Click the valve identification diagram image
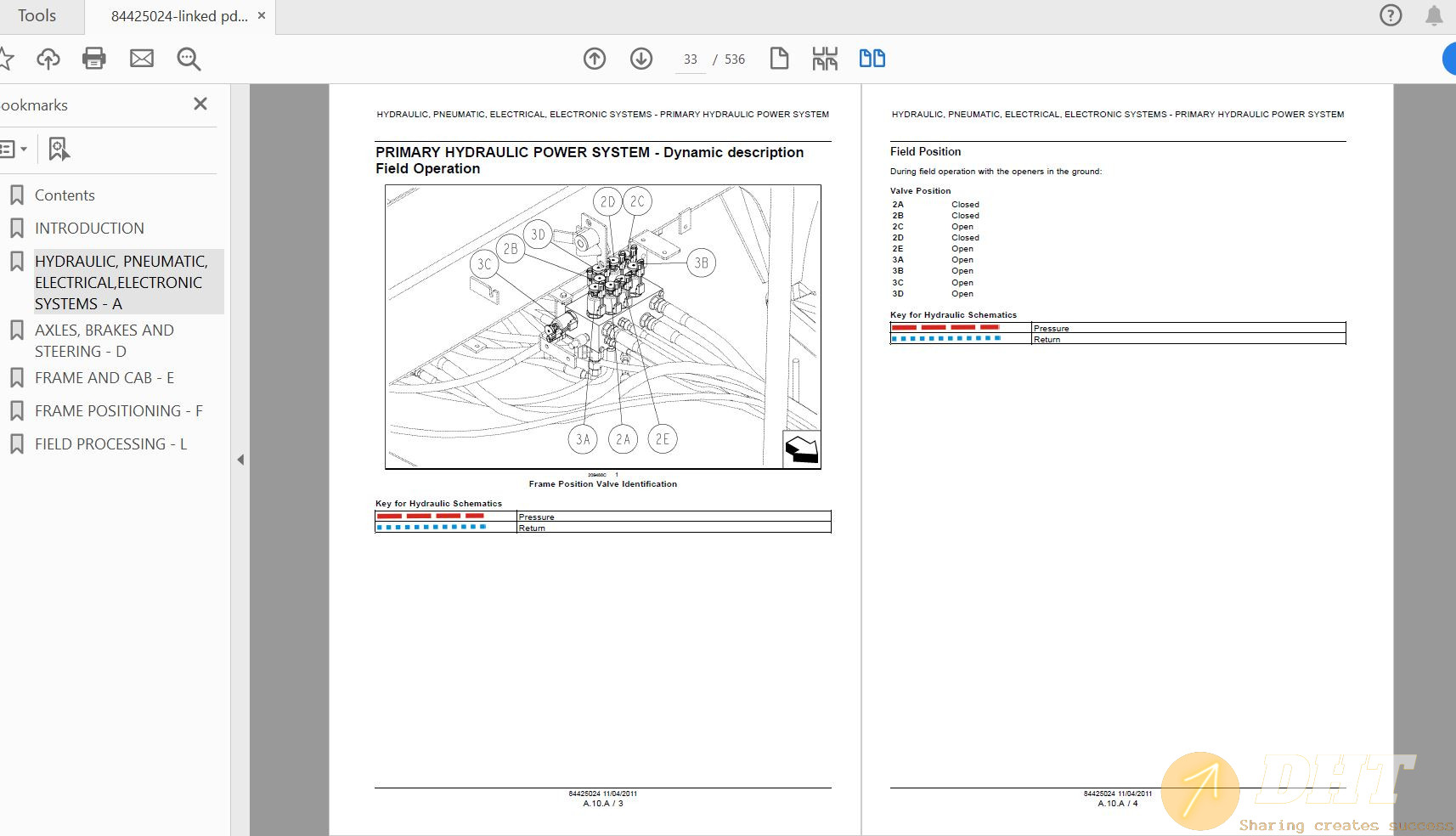Viewport: 1456px width, 836px height. point(603,326)
